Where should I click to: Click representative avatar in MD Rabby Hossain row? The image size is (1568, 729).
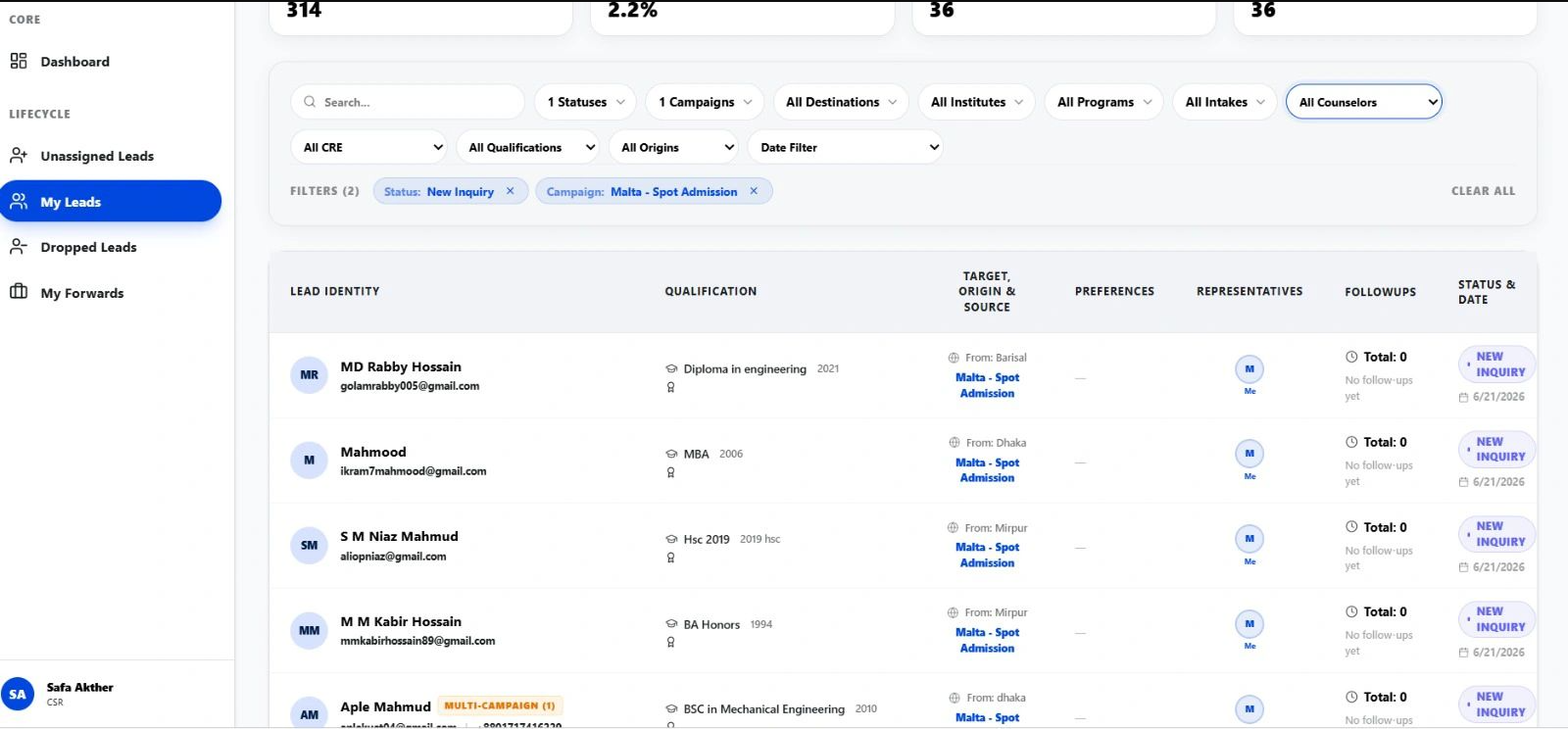click(1249, 369)
